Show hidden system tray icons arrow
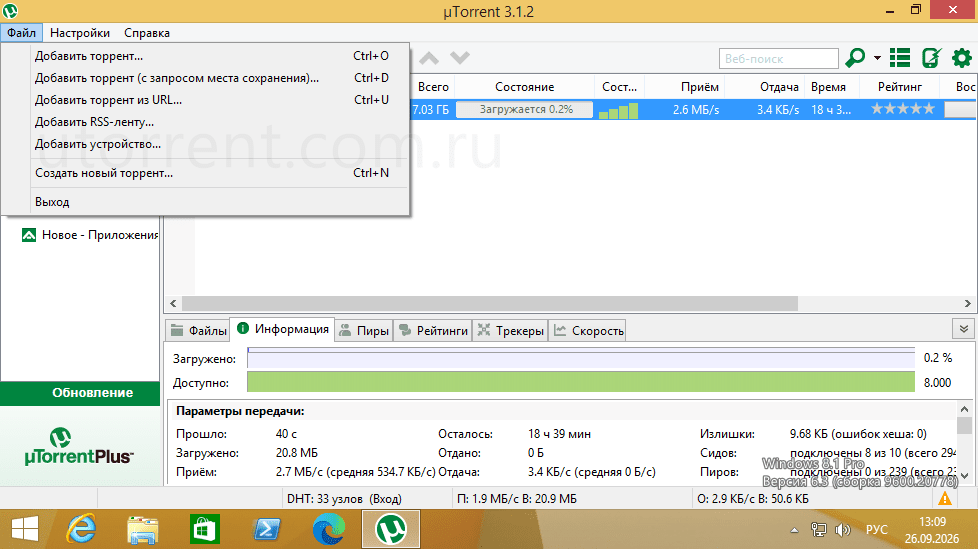978x549 pixels. pyautogui.click(x=794, y=530)
